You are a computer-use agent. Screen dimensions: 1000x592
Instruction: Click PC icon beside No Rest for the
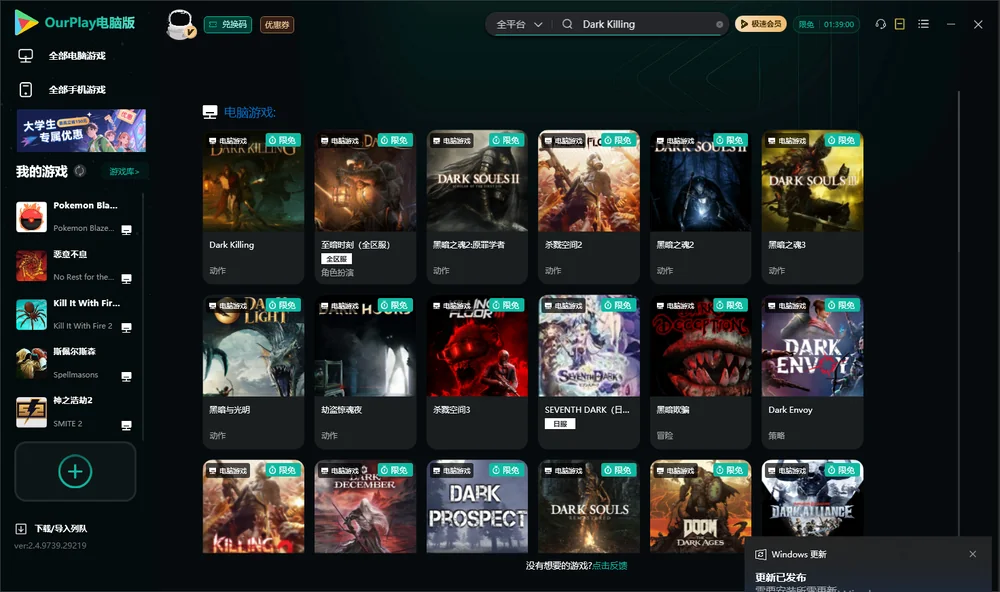(x=126, y=279)
